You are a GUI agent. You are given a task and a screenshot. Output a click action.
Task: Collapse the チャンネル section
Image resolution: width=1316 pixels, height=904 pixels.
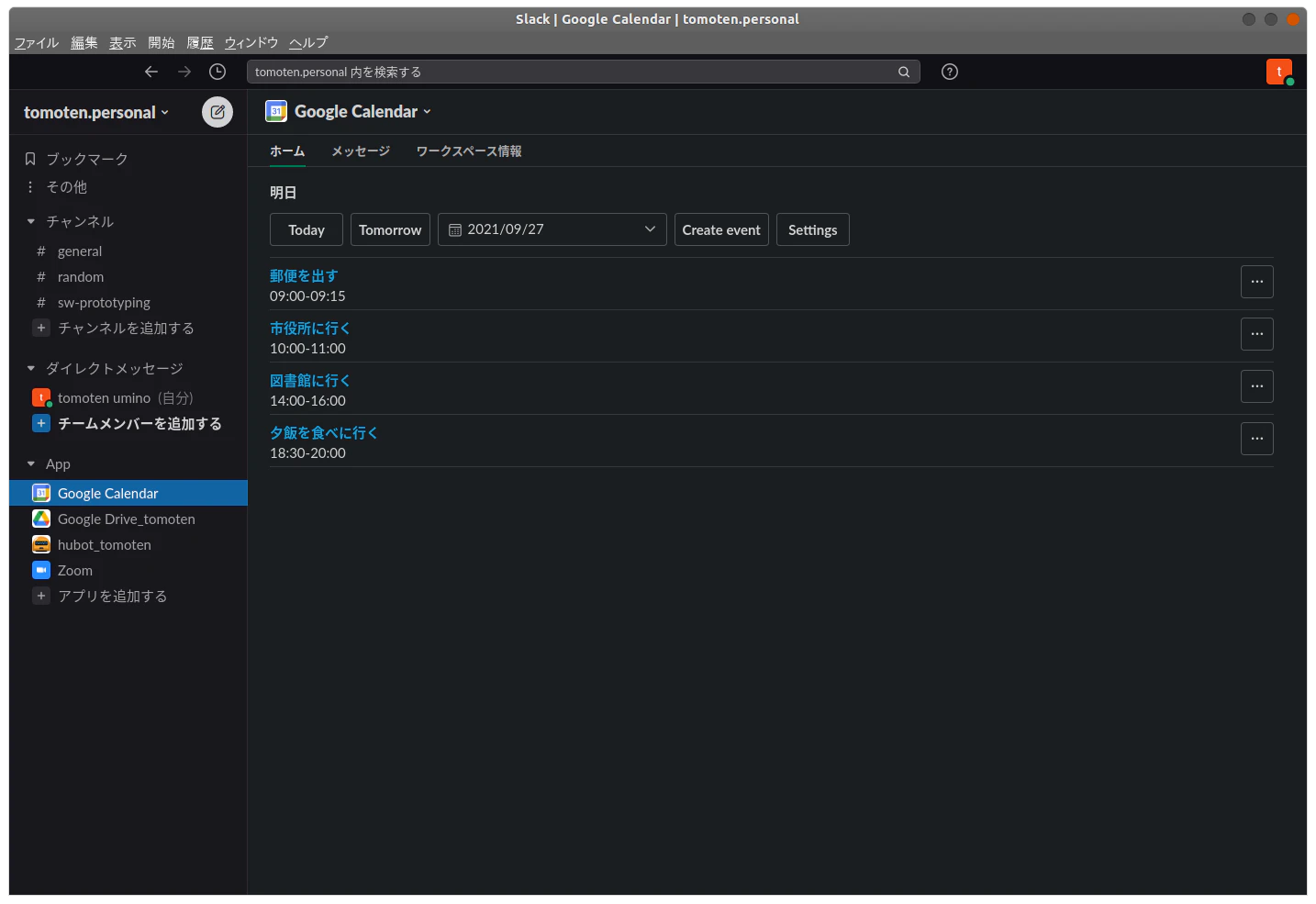31,221
